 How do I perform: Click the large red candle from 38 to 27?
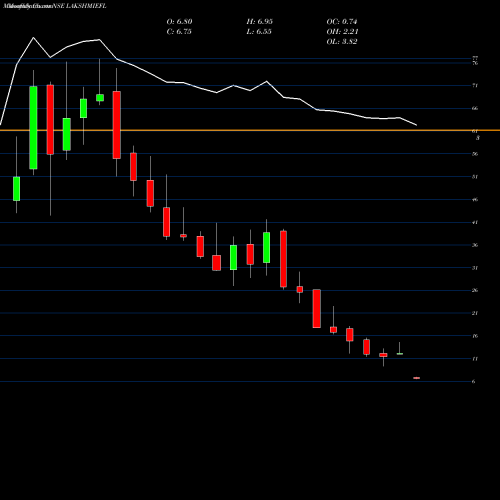pyautogui.click(x=283, y=259)
